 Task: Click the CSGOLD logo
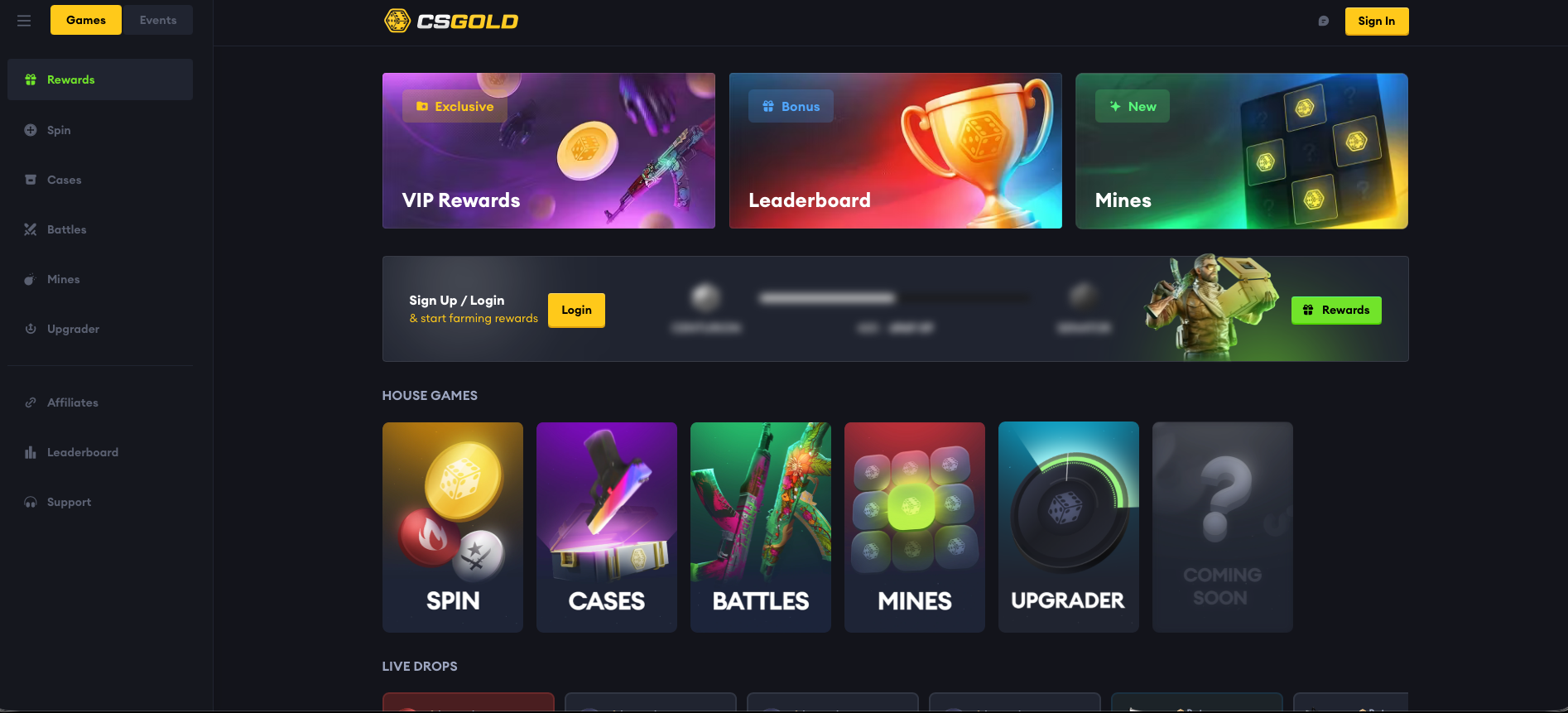pyautogui.click(x=451, y=21)
